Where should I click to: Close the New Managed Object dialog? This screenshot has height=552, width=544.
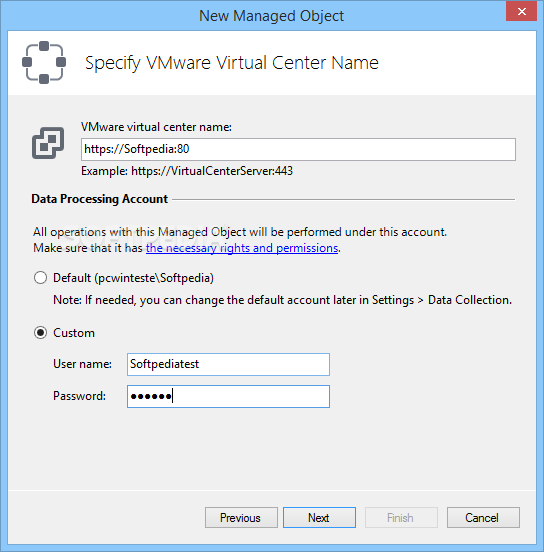pos(521,12)
